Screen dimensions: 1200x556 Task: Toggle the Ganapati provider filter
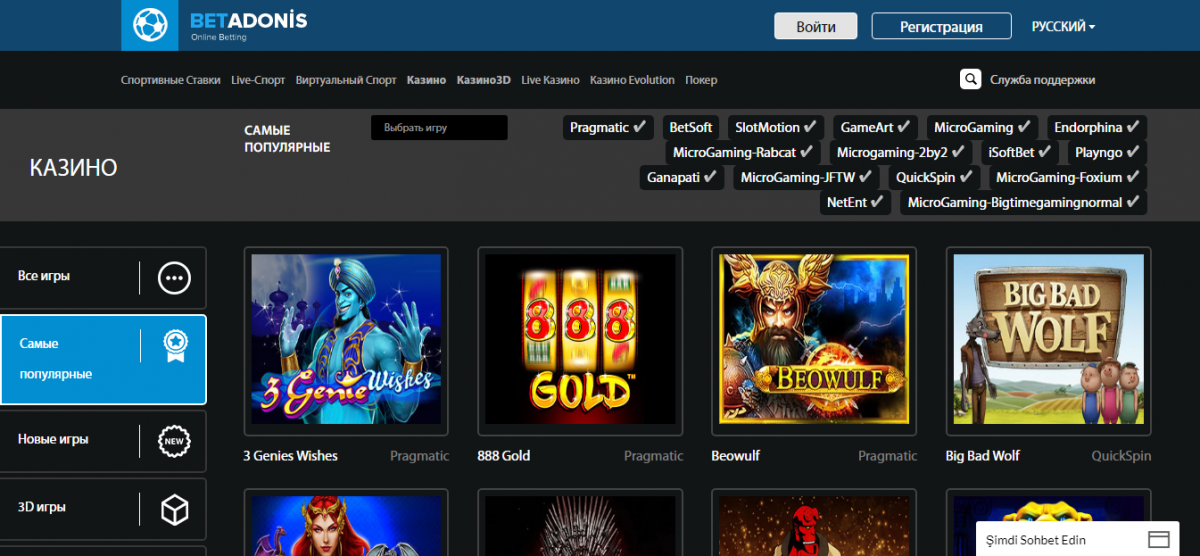point(682,178)
